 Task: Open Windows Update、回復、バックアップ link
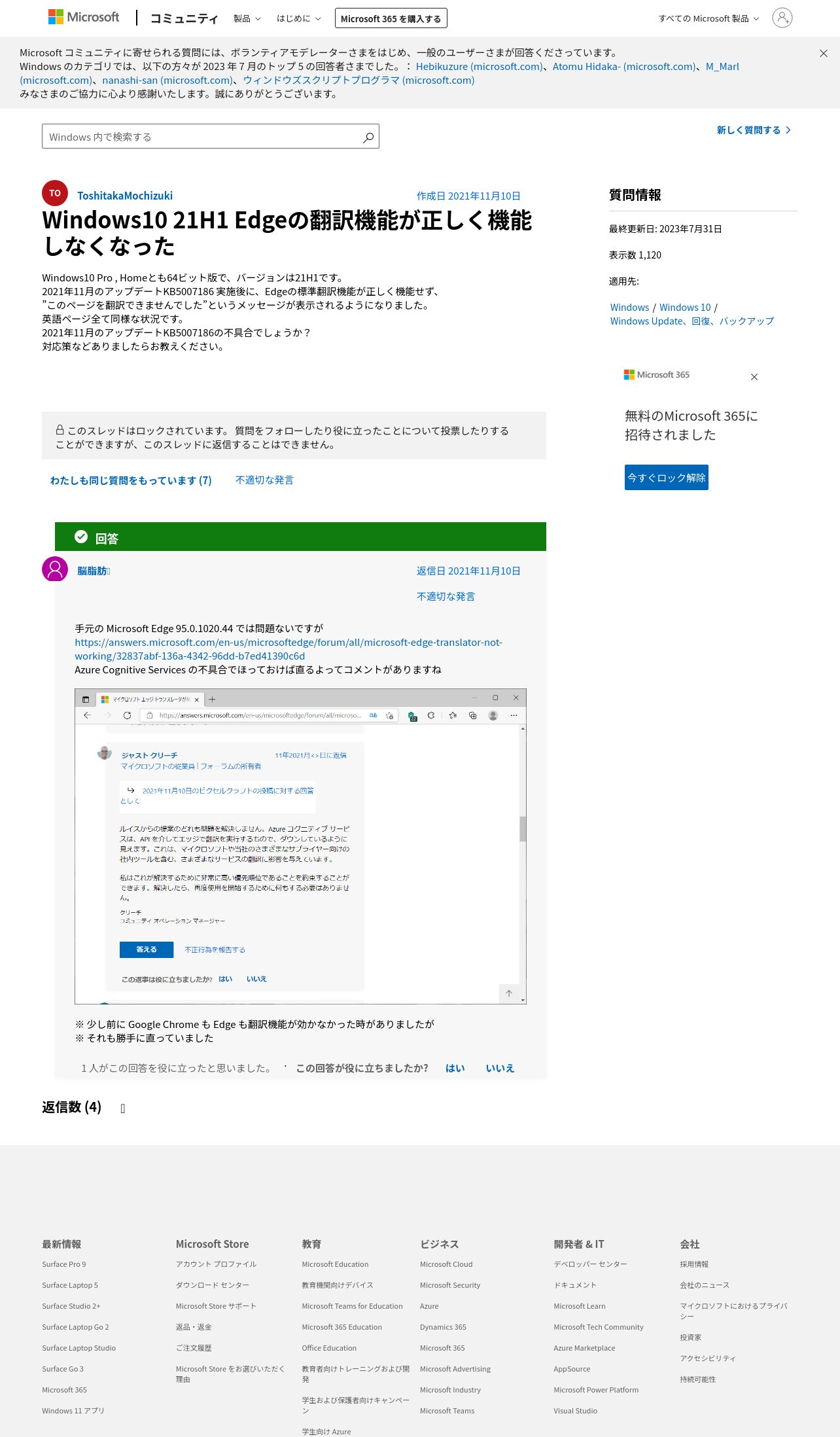click(x=691, y=321)
